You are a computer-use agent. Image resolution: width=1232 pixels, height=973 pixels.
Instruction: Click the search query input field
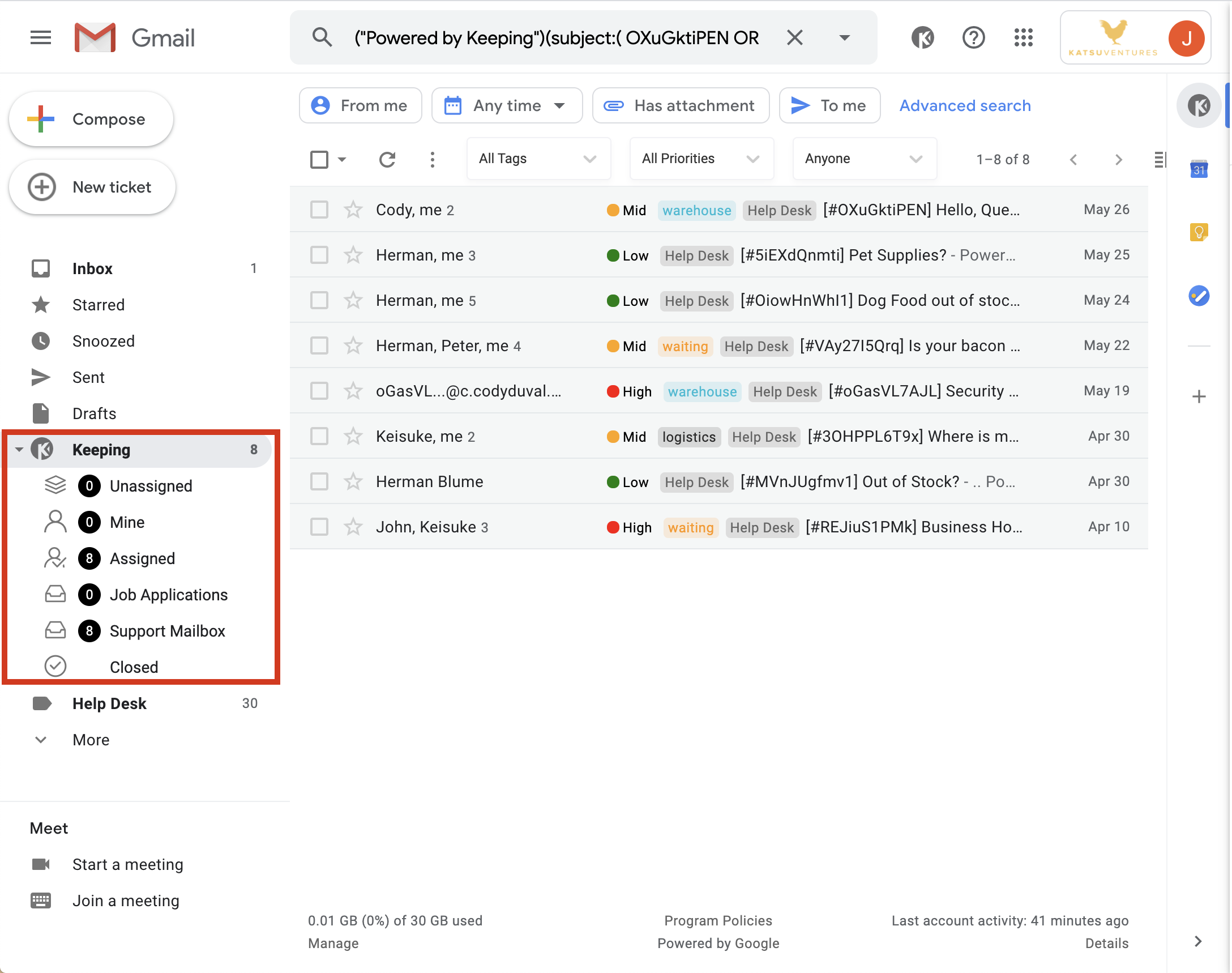point(557,37)
